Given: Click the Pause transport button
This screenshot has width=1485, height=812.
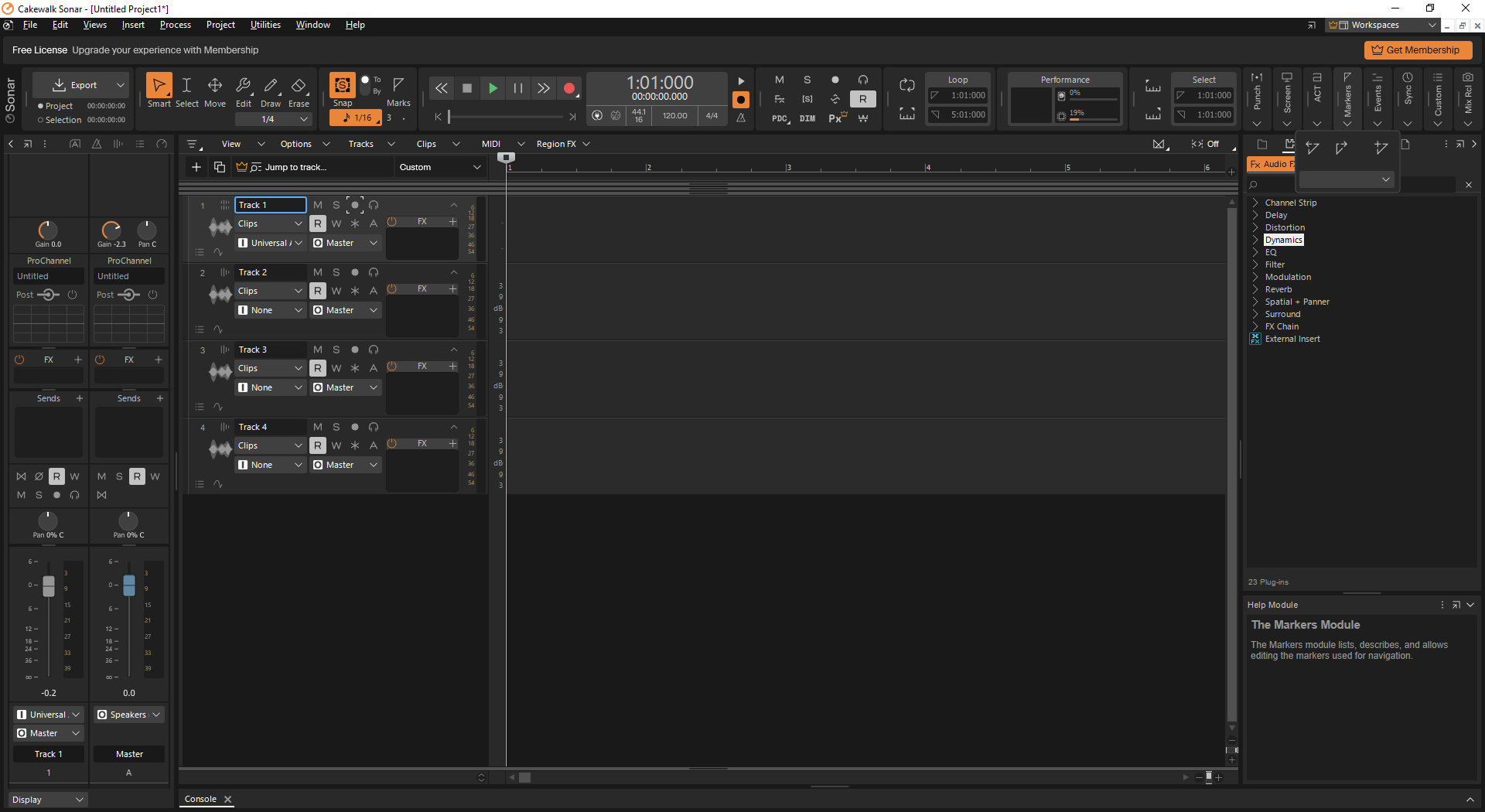Looking at the screenshot, I should pyautogui.click(x=518, y=88).
